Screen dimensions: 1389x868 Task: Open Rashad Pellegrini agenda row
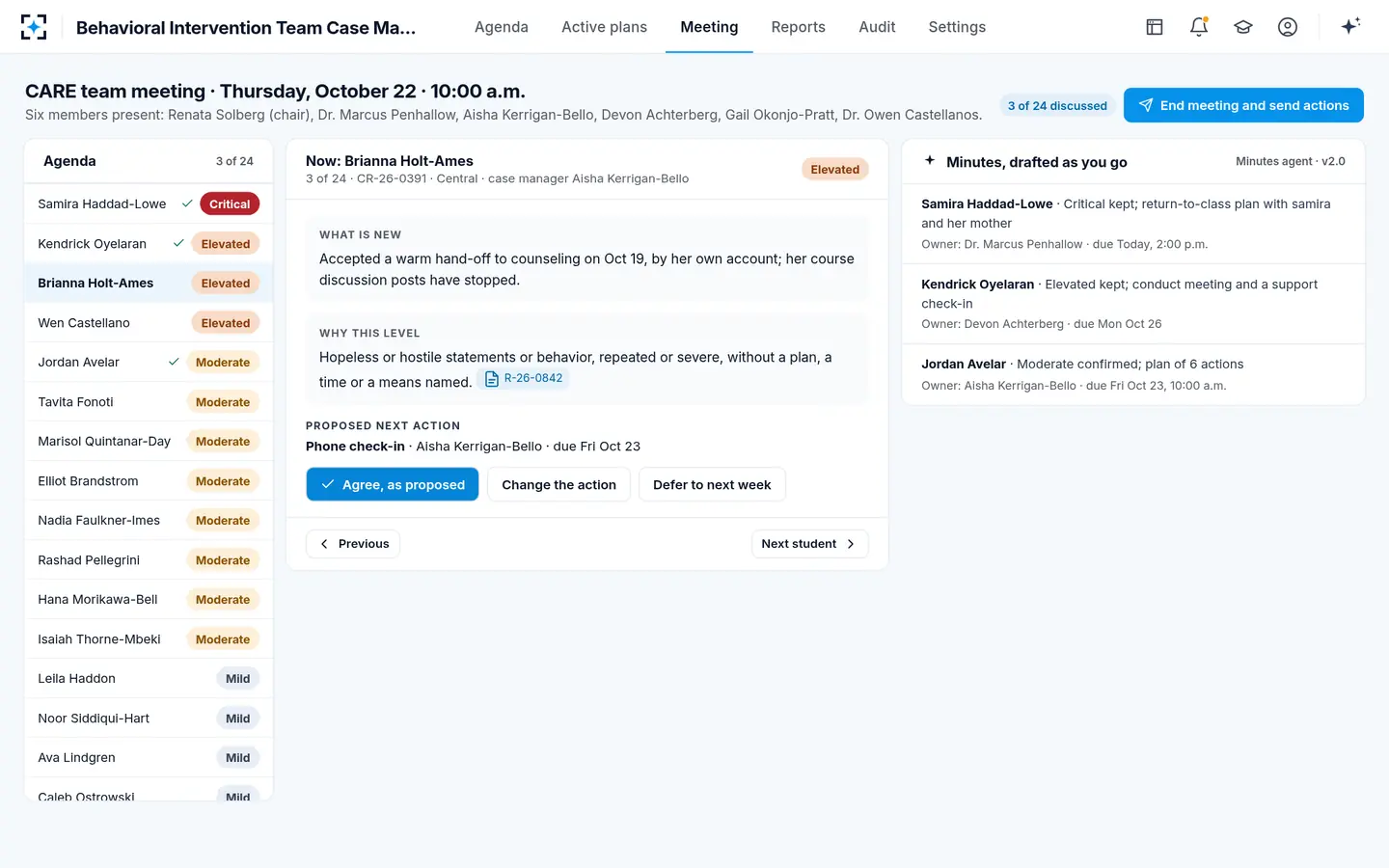pos(149,559)
